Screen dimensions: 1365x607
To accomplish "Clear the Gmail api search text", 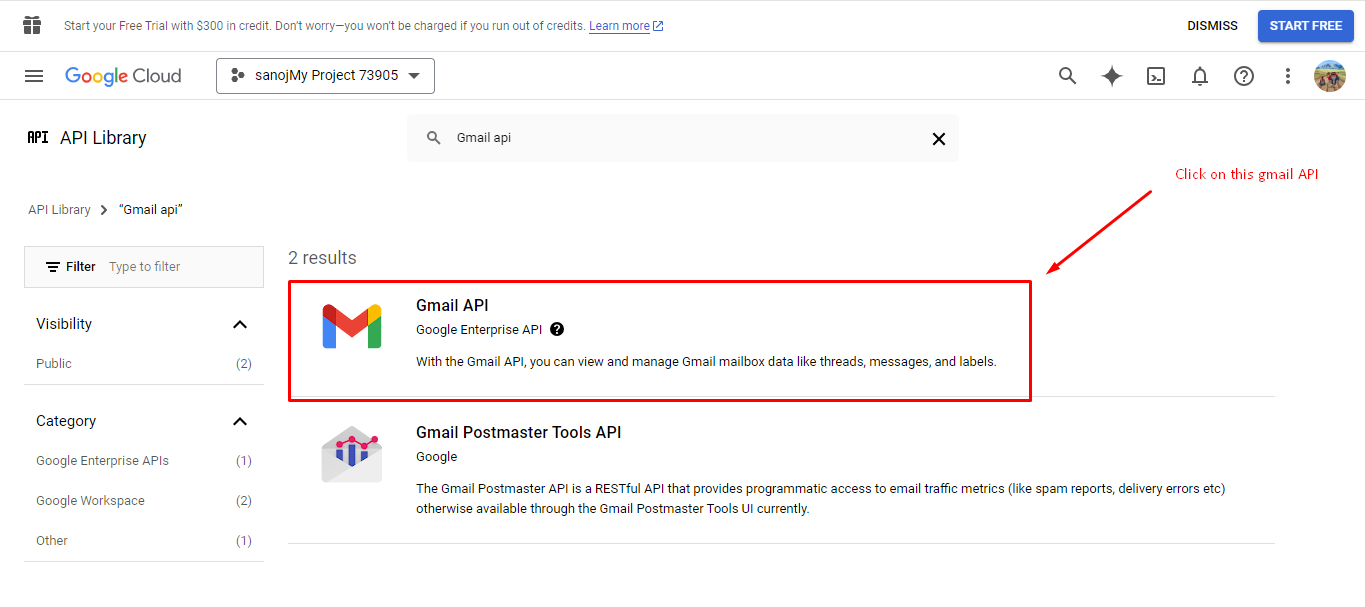I will [x=939, y=139].
